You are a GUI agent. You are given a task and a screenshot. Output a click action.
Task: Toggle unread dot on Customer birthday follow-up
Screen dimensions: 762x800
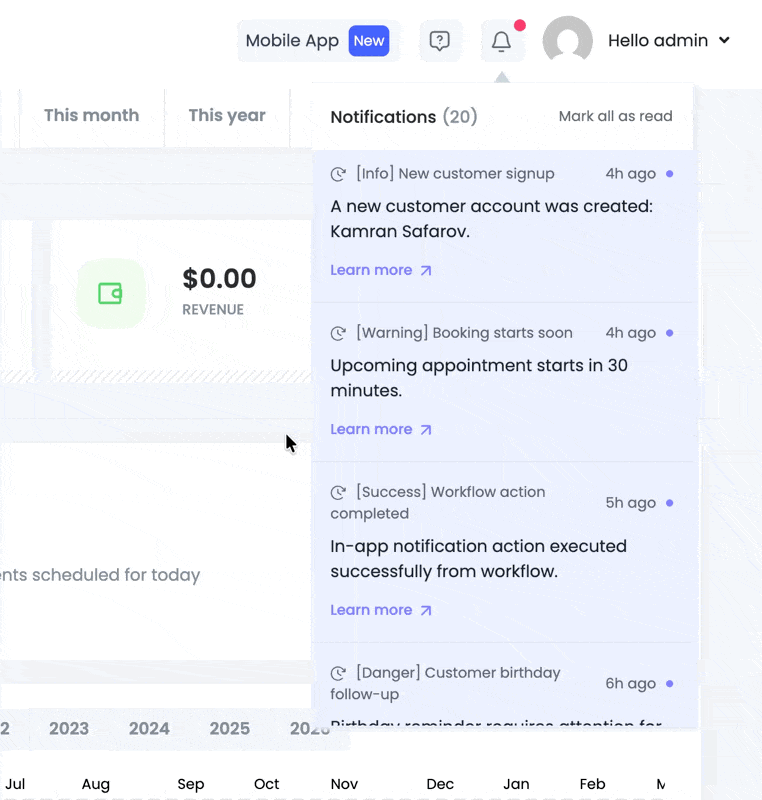point(669,684)
